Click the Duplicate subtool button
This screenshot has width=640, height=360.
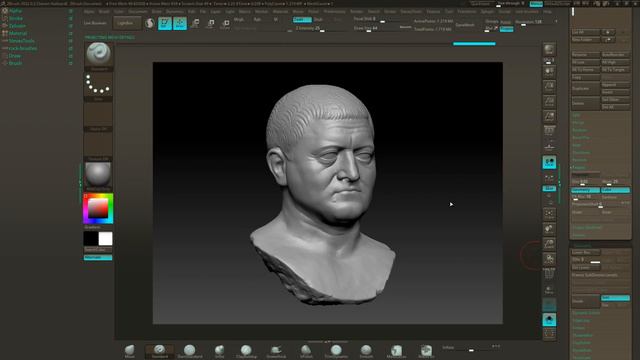click(x=585, y=89)
